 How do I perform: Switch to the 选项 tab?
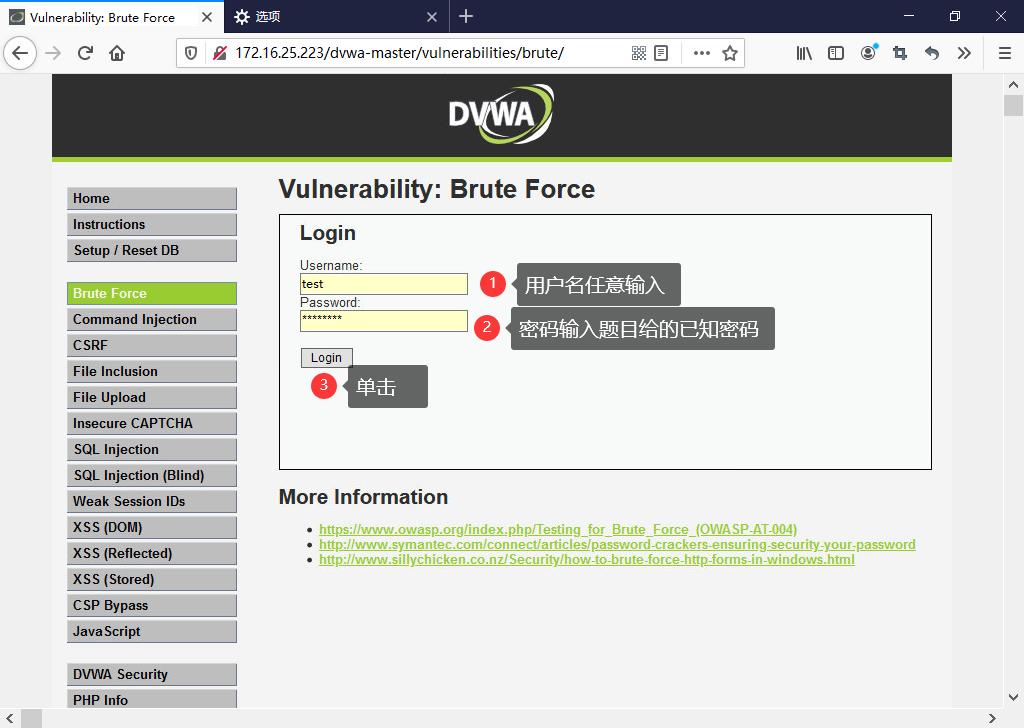point(337,17)
